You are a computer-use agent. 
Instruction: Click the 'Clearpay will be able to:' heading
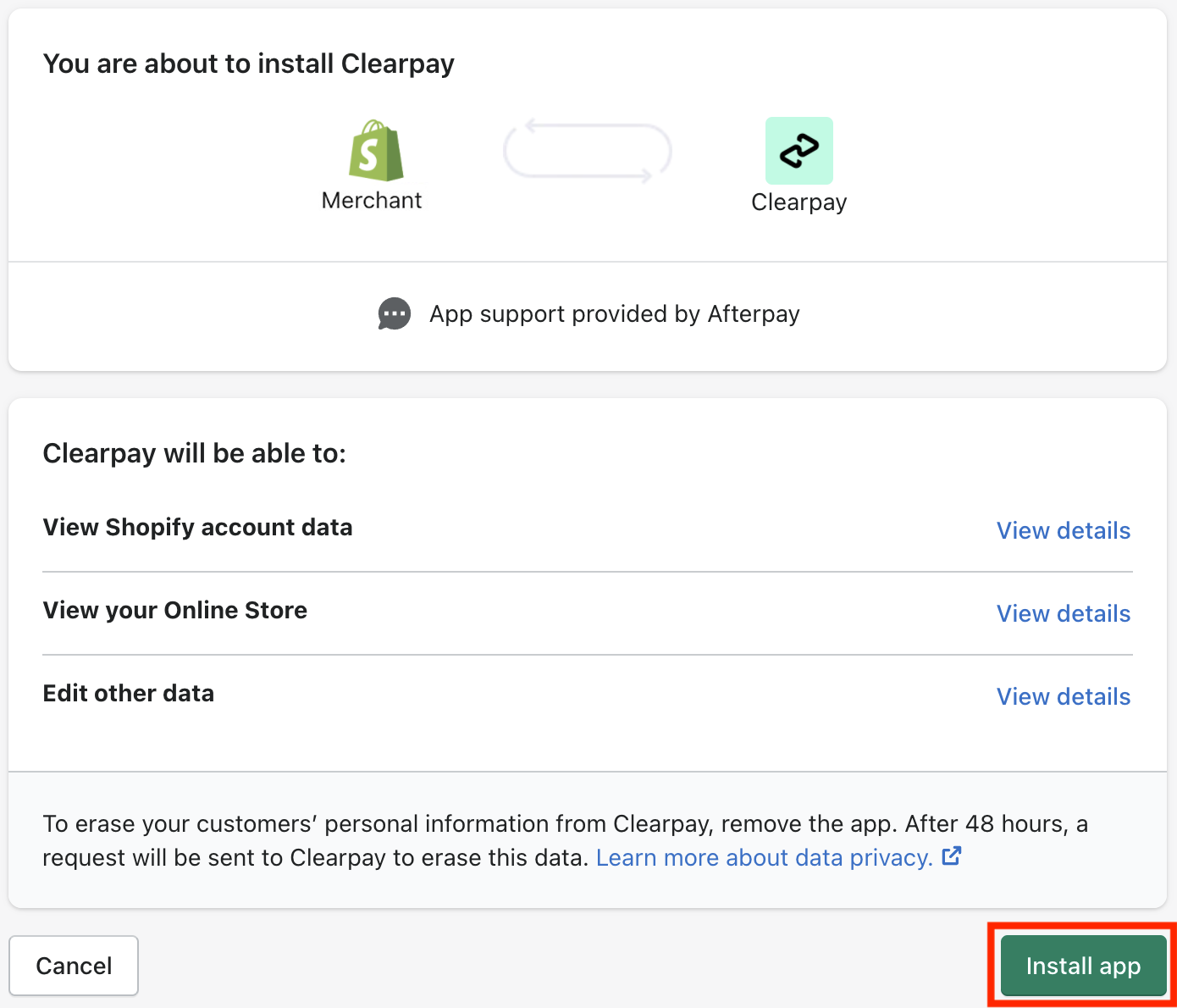(x=195, y=453)
